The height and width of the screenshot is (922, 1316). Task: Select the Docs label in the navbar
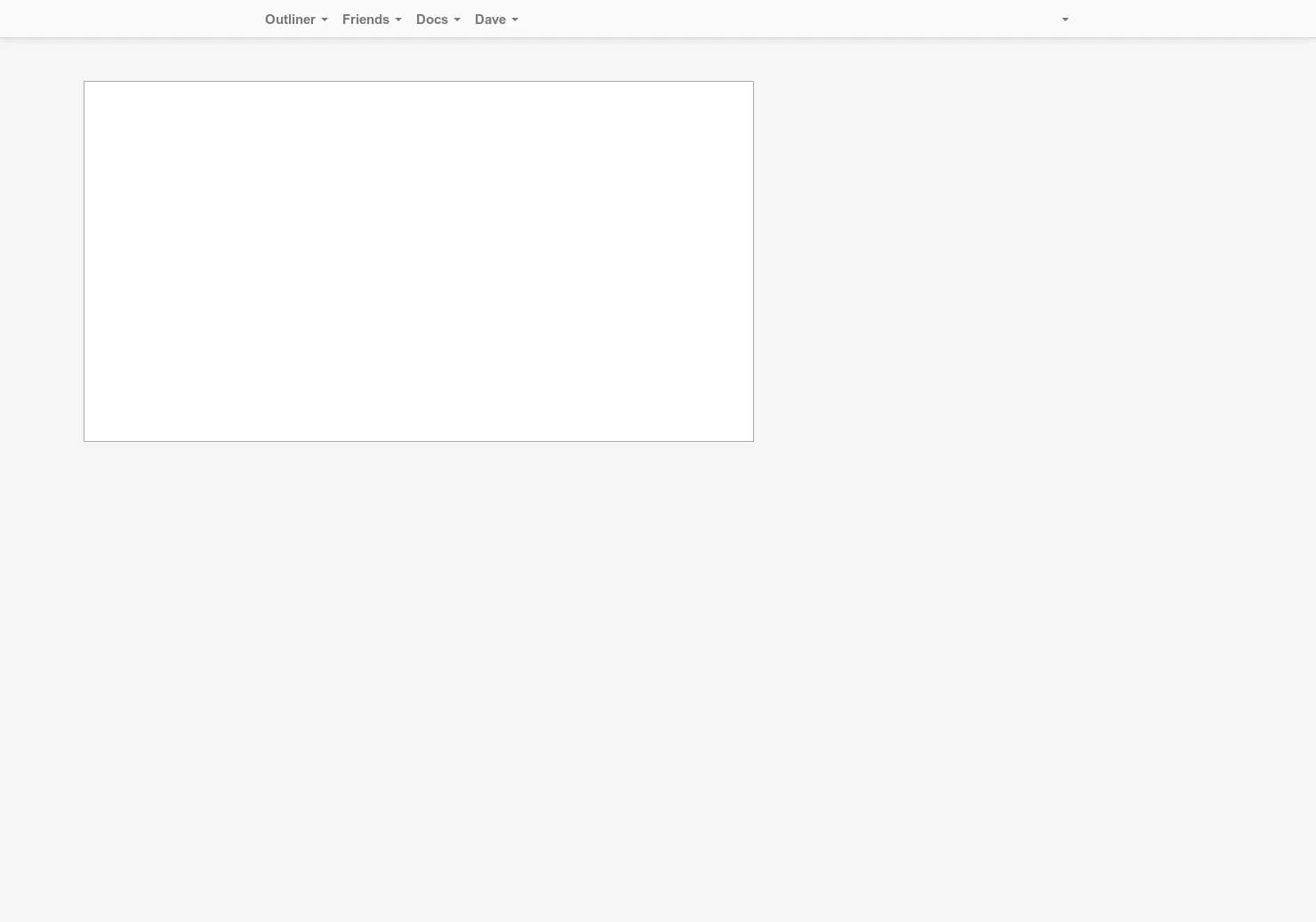(432, 19)
